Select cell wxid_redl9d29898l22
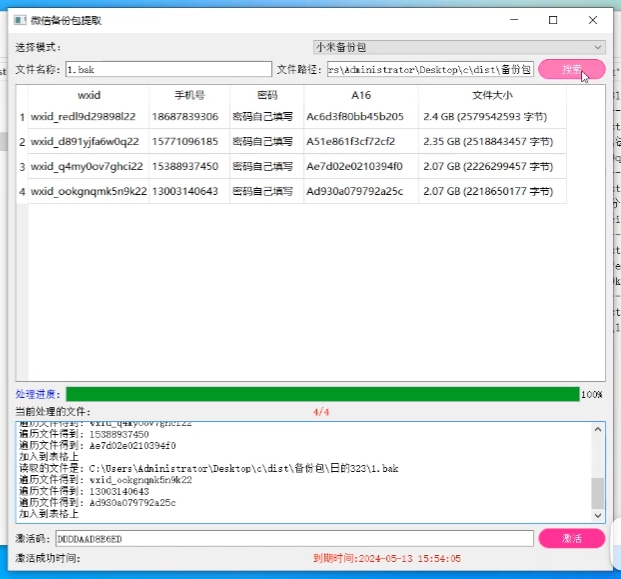Viewport: 621px width, 579px height. tap(89, 116)
